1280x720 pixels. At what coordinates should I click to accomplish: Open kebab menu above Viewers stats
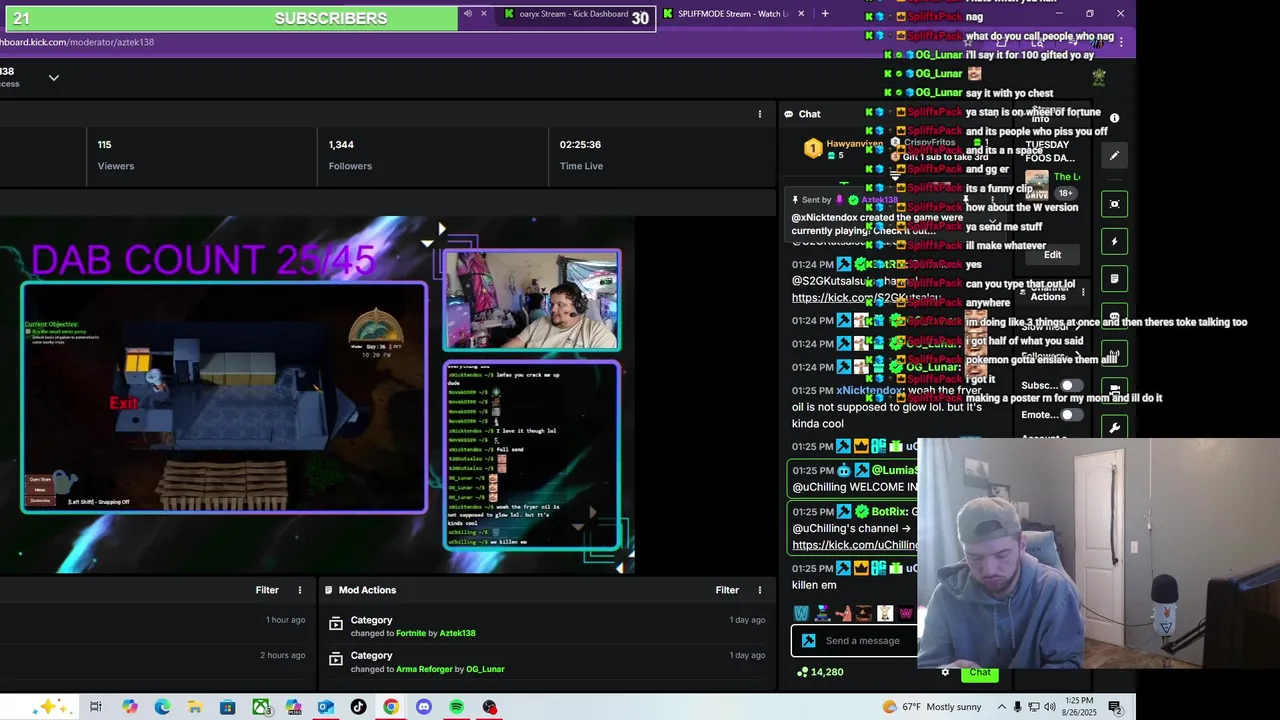pyautogui.click(x=759, y=114)
